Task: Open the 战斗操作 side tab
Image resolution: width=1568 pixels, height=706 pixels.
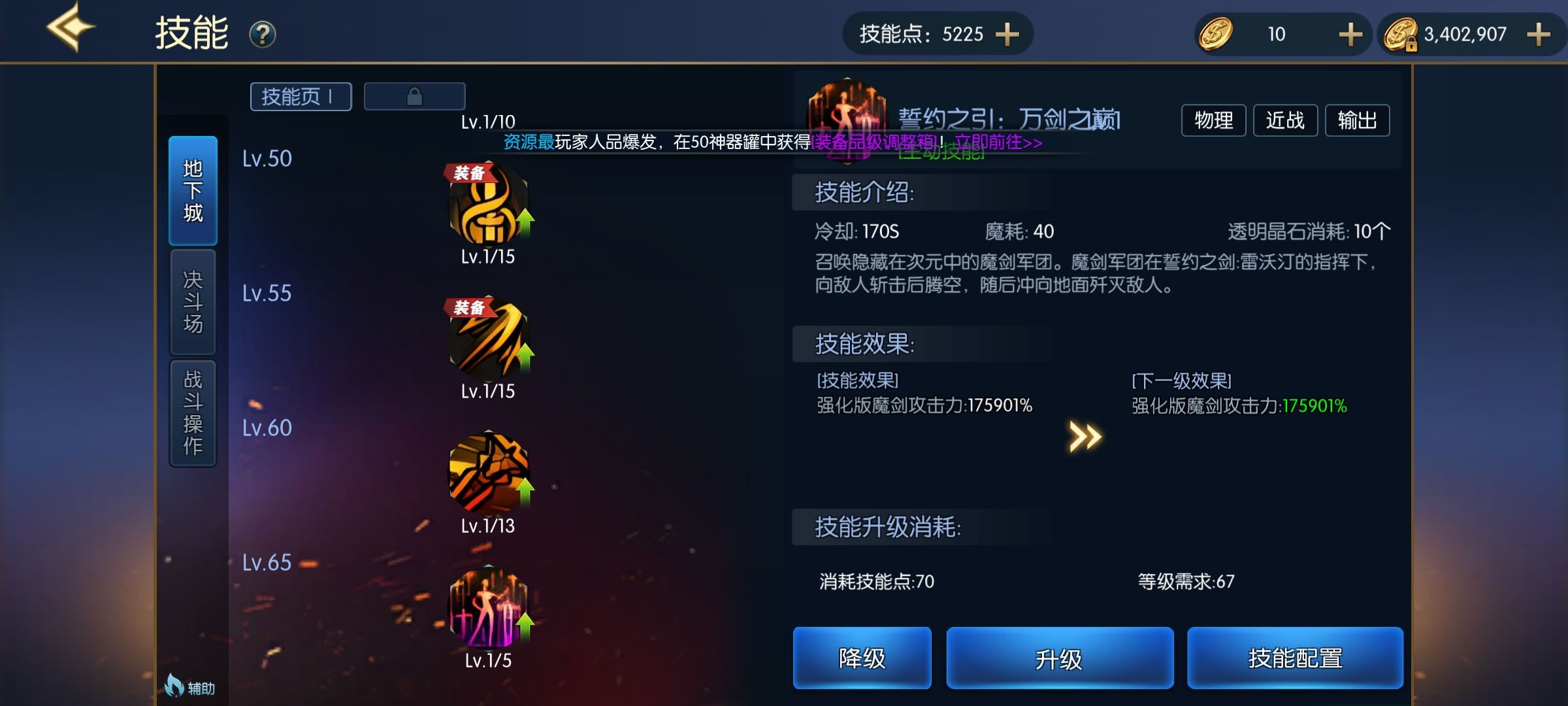Action: (193, 412)
